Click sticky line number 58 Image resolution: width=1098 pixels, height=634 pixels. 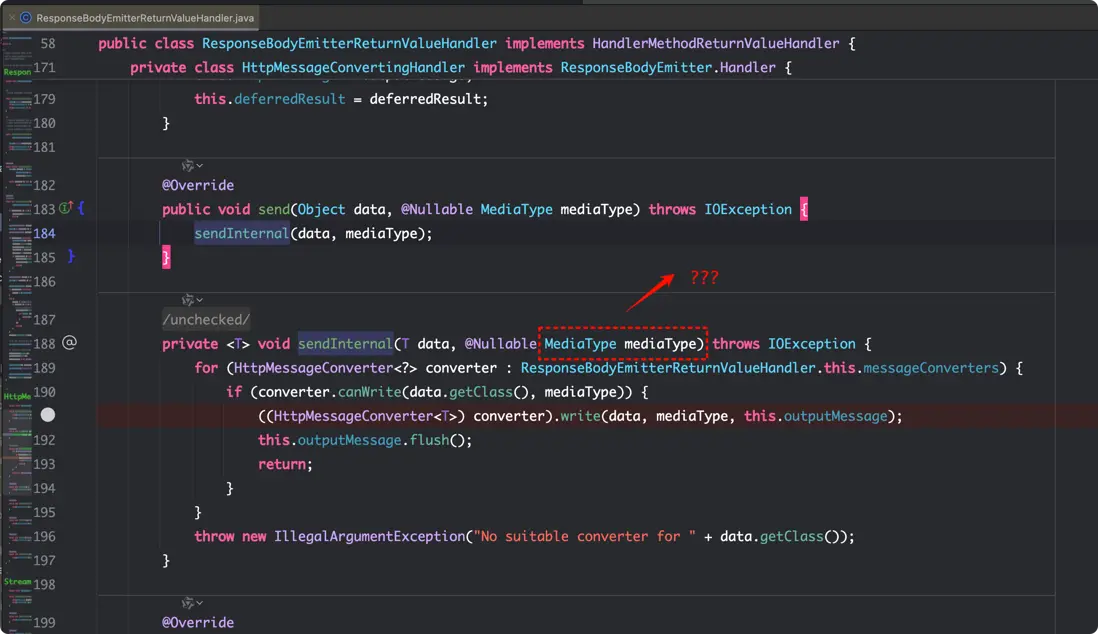[48, 43]
